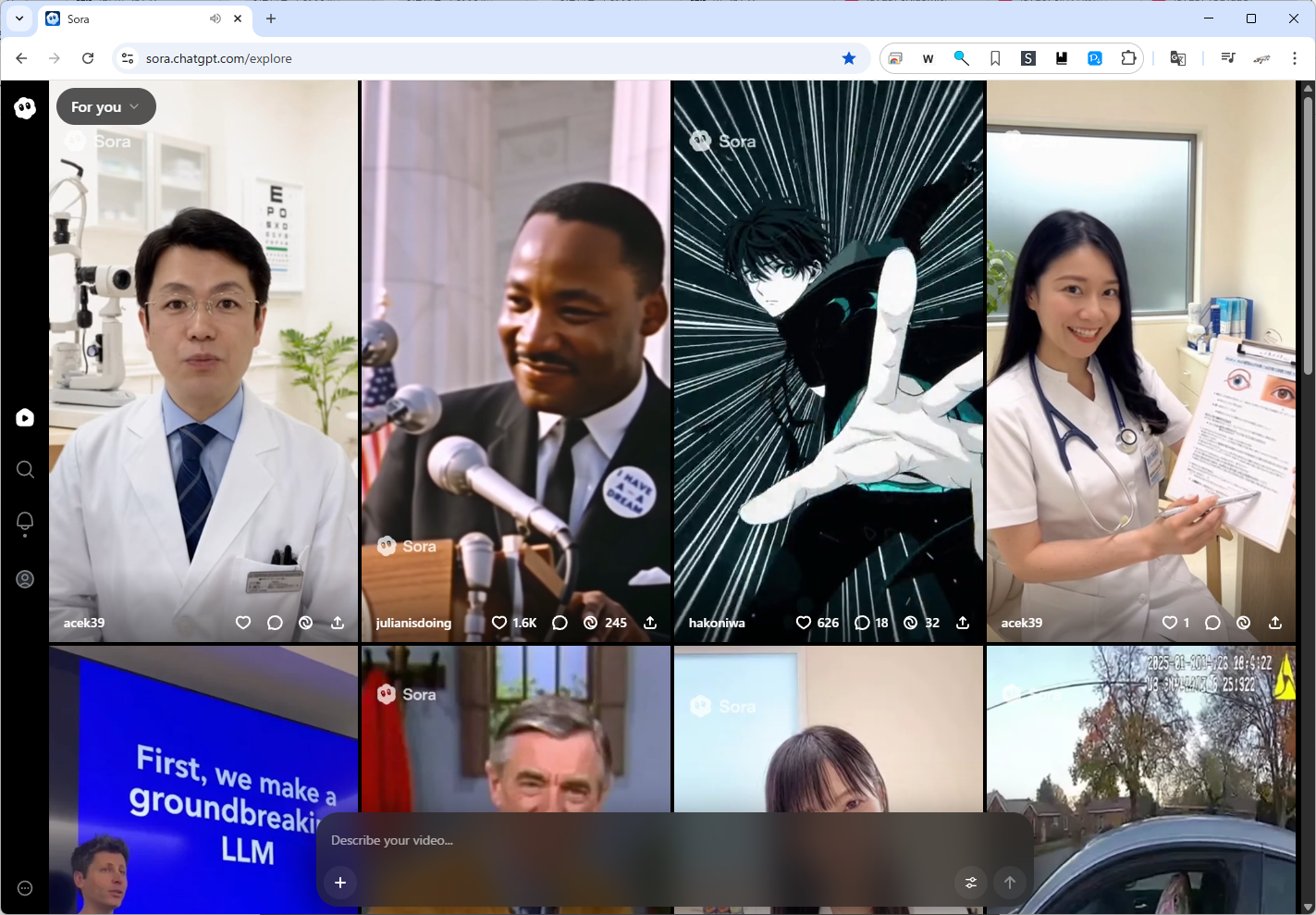Like the hakoniwa video with 626 likes
Screen dimensions: 1316x915
[x=804, y=623]
